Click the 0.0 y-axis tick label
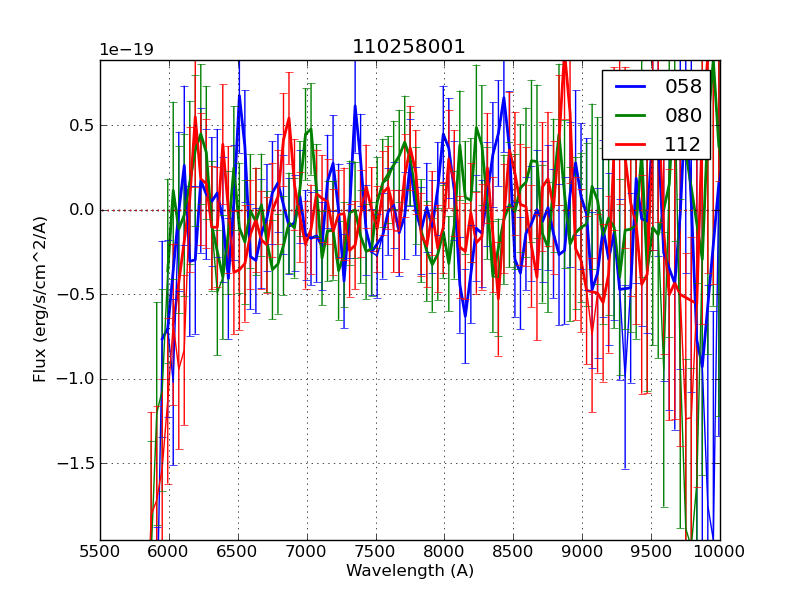800x600 pixels. coord(80,210)
